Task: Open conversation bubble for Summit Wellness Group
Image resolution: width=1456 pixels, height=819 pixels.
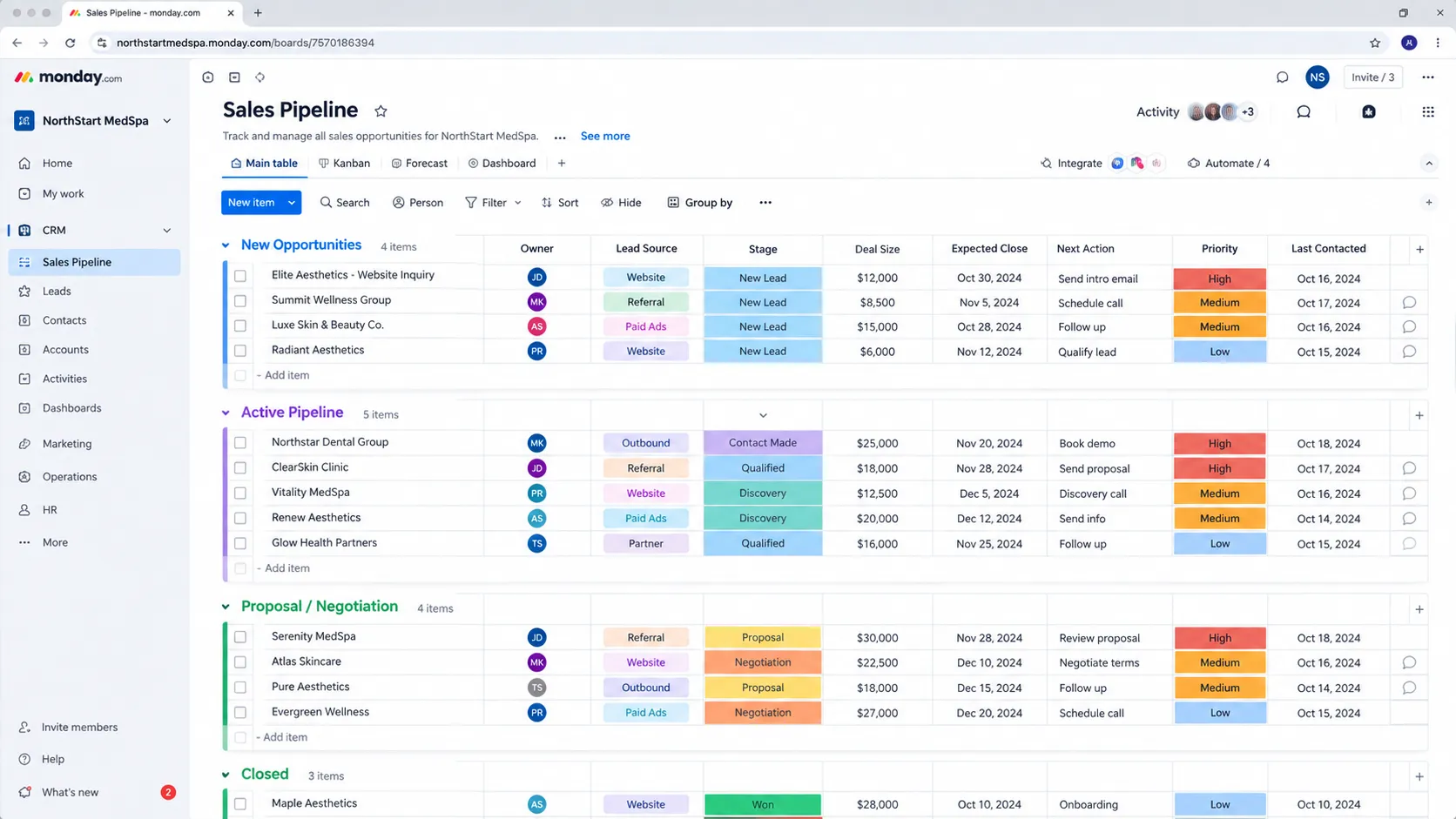Action: pyautogui.click(x=1409, y=302)
